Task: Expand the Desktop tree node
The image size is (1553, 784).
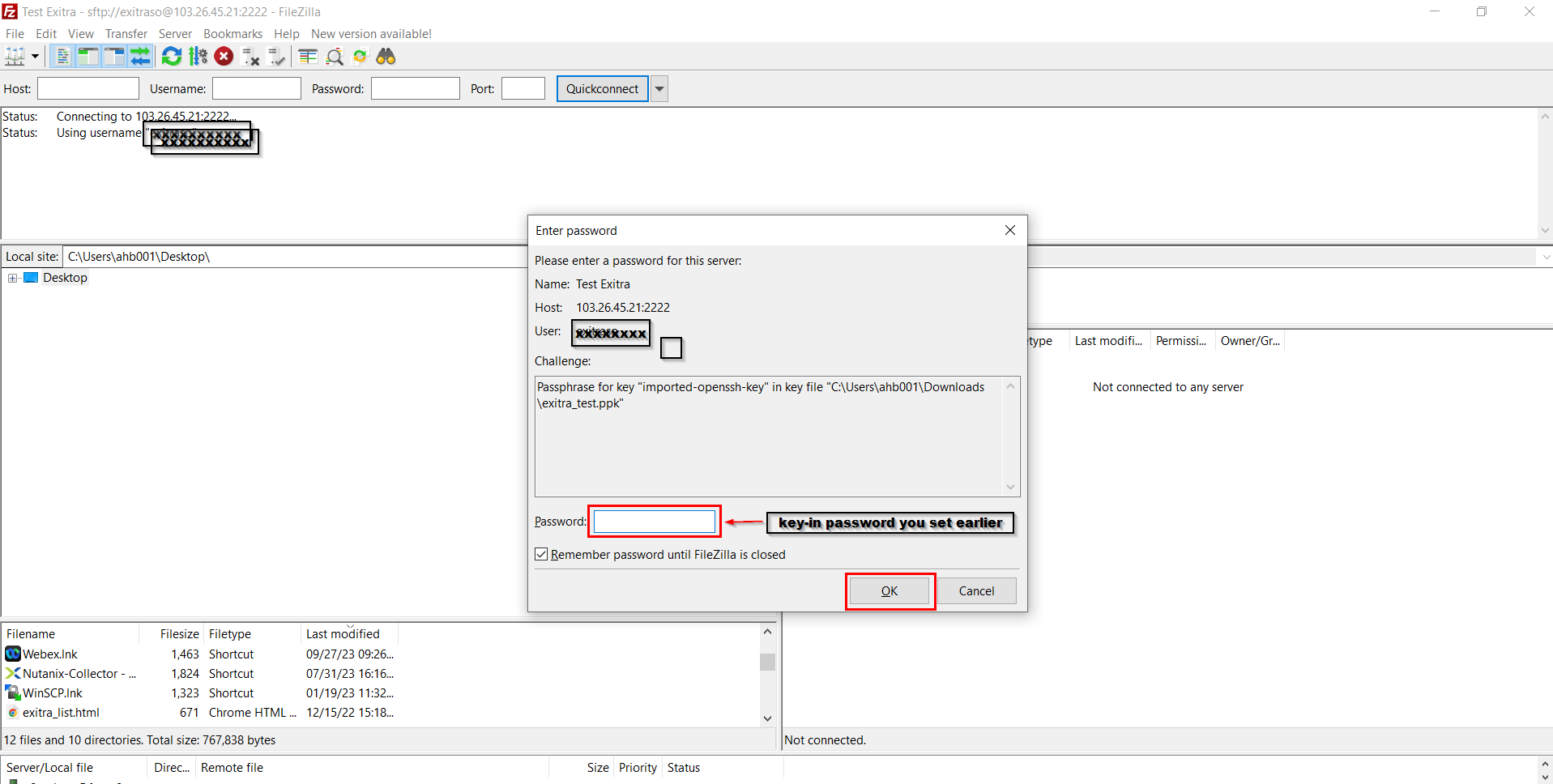Action: pyautogui.click(x=13, y=279)
